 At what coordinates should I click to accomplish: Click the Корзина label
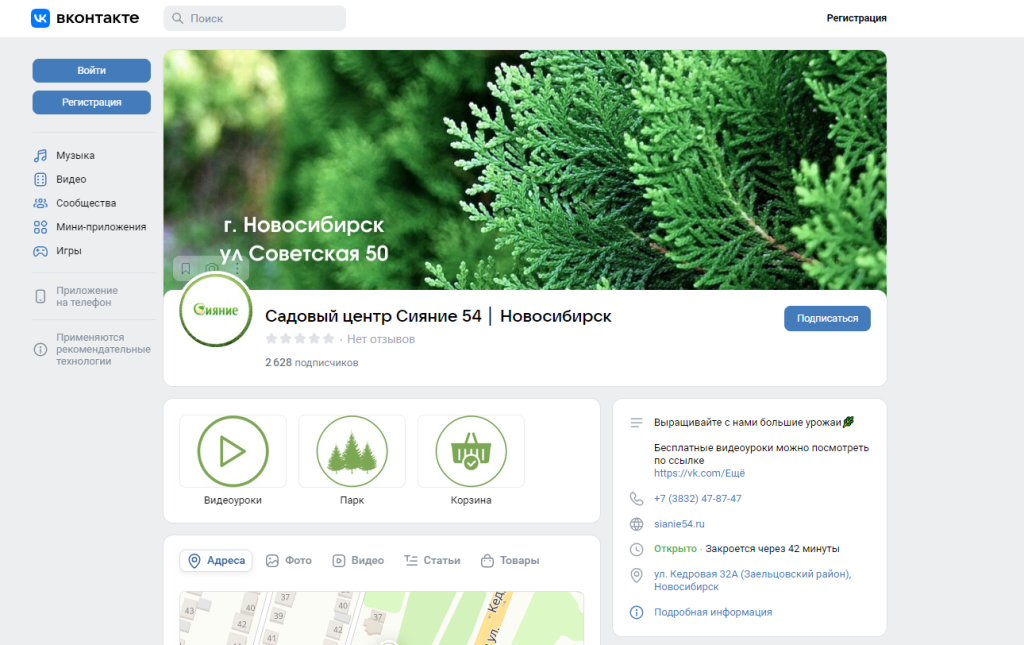(x=471, y=500)
